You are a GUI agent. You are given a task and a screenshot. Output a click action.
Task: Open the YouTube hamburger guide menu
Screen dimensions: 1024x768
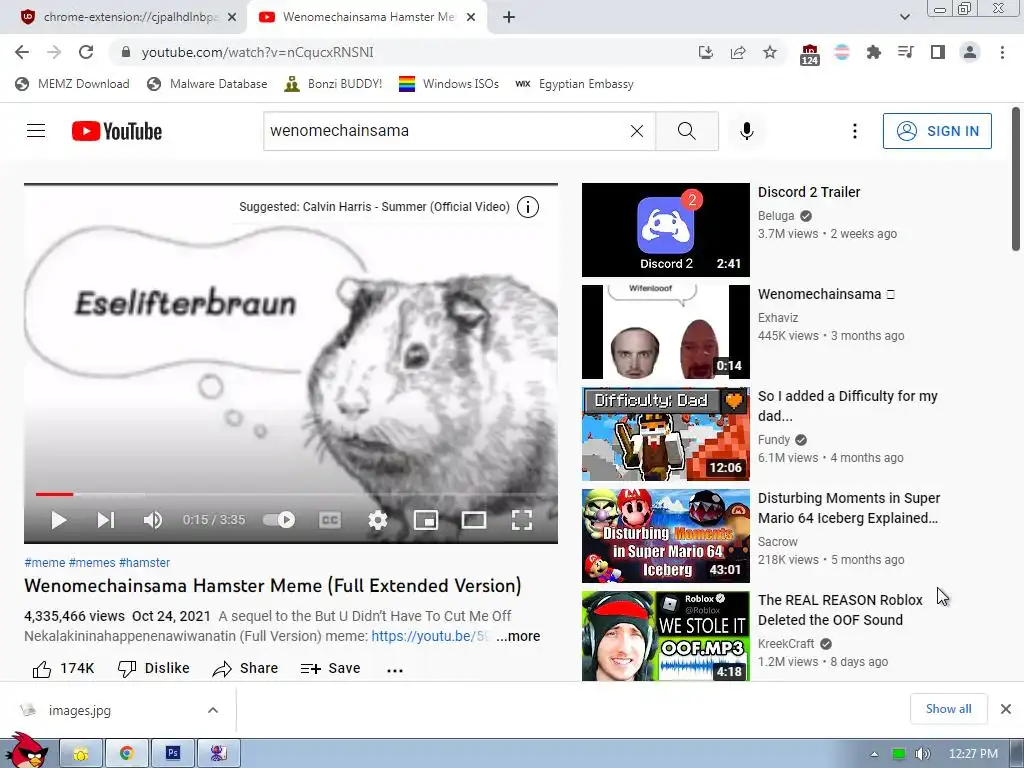pyautogui.click(x=36, y=131)
